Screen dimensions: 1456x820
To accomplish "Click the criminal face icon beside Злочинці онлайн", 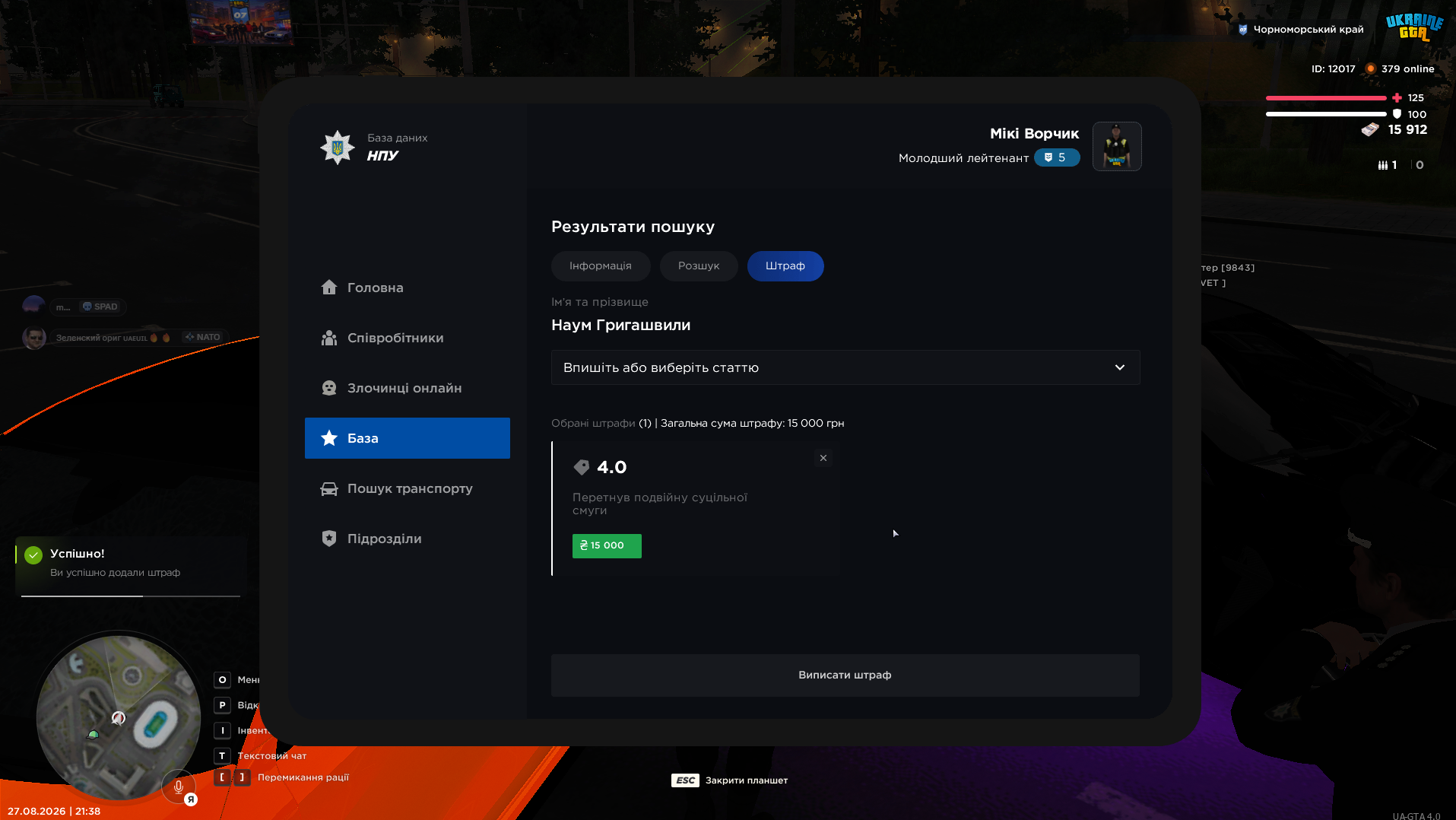I will click(x=328, y=388).
